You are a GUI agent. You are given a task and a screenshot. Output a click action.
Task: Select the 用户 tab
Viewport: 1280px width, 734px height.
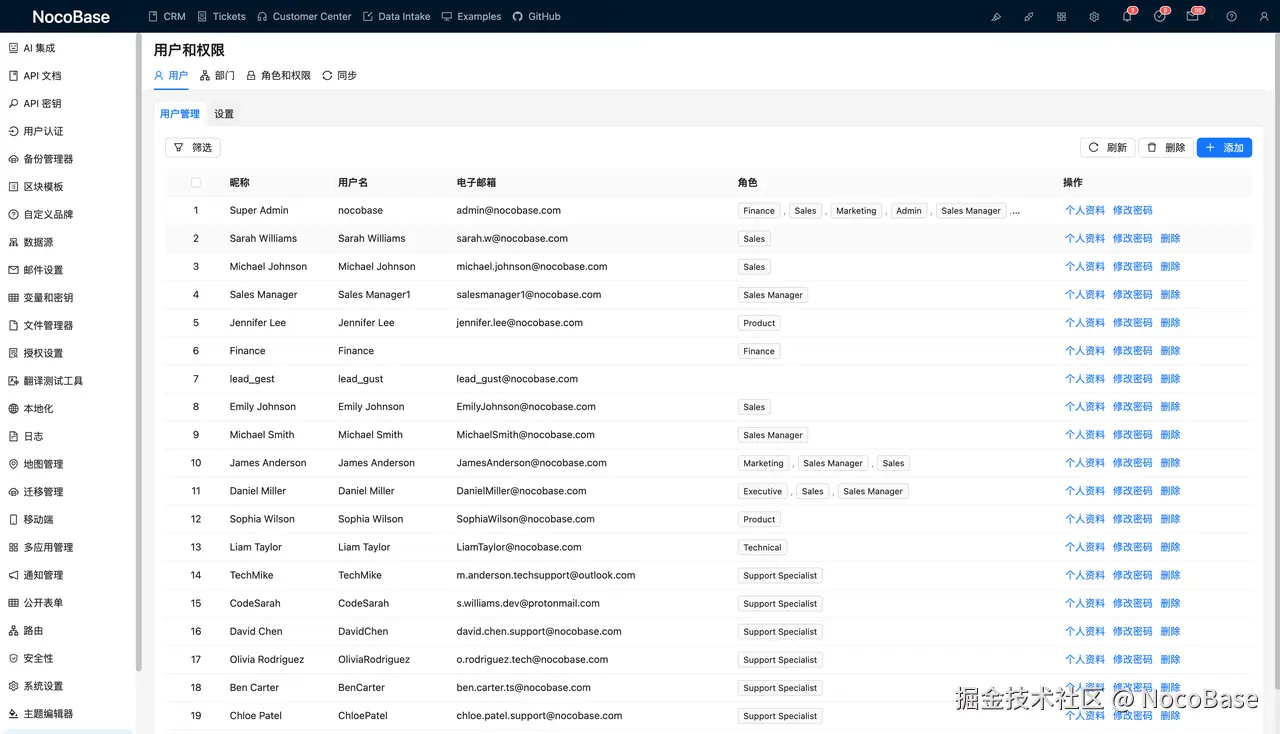(170, 76)
